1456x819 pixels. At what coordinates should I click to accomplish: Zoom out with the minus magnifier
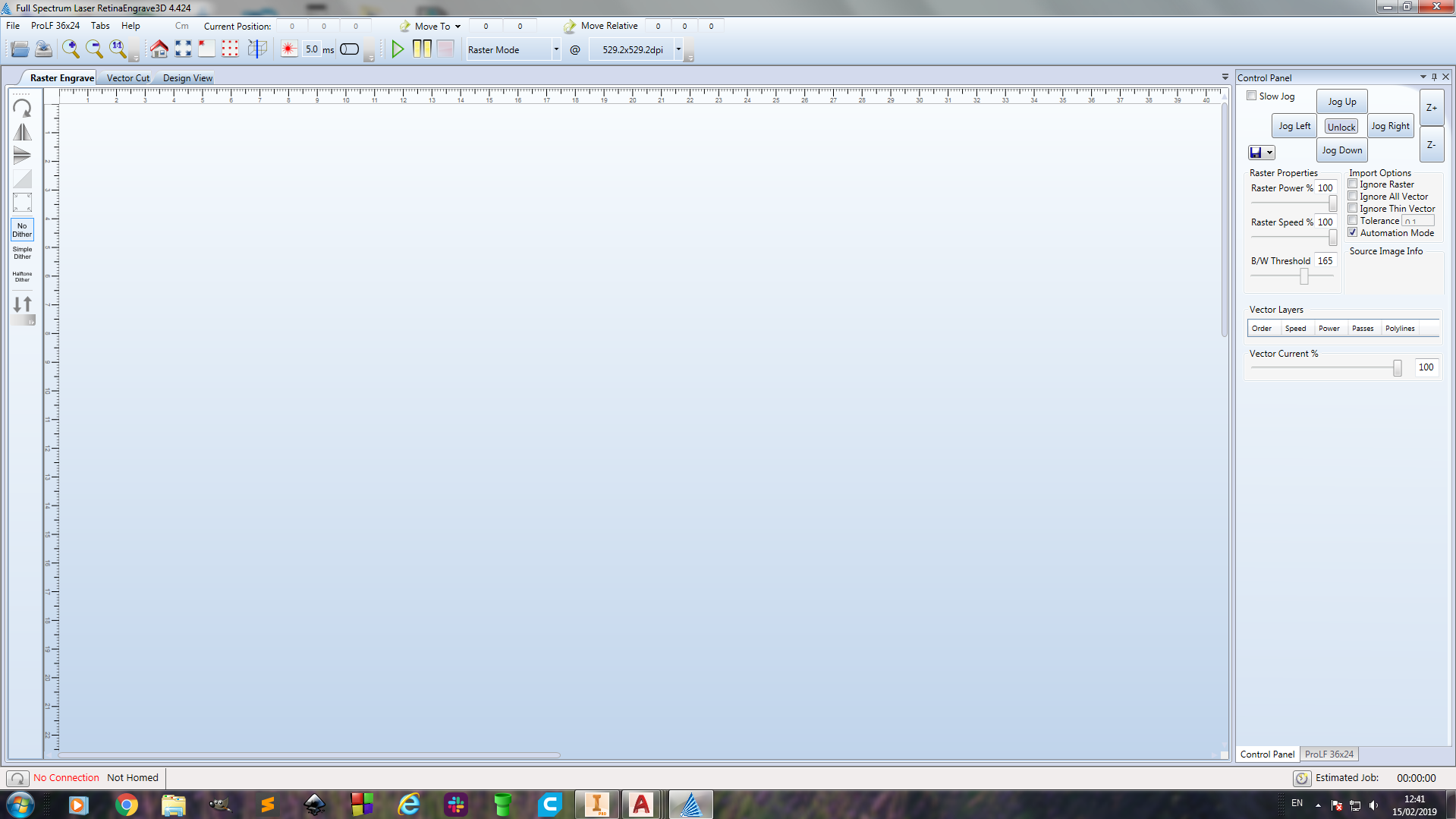tap(94, 49)
